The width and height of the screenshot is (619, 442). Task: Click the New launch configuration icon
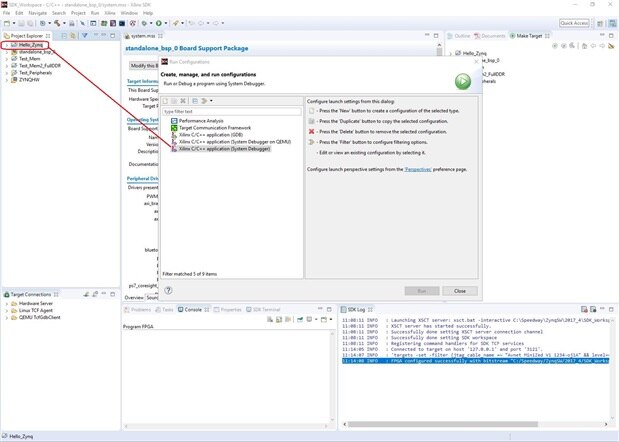coord(166,101)
